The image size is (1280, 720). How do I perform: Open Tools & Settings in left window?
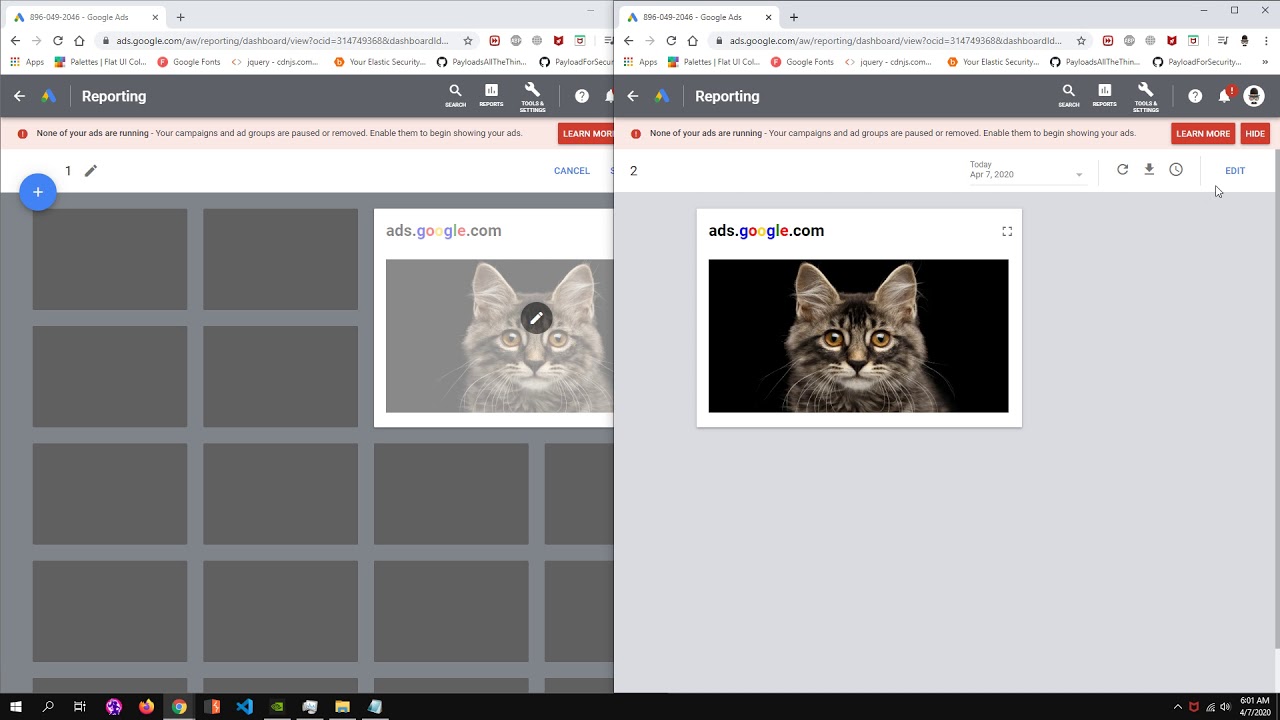tap(532, 97)
